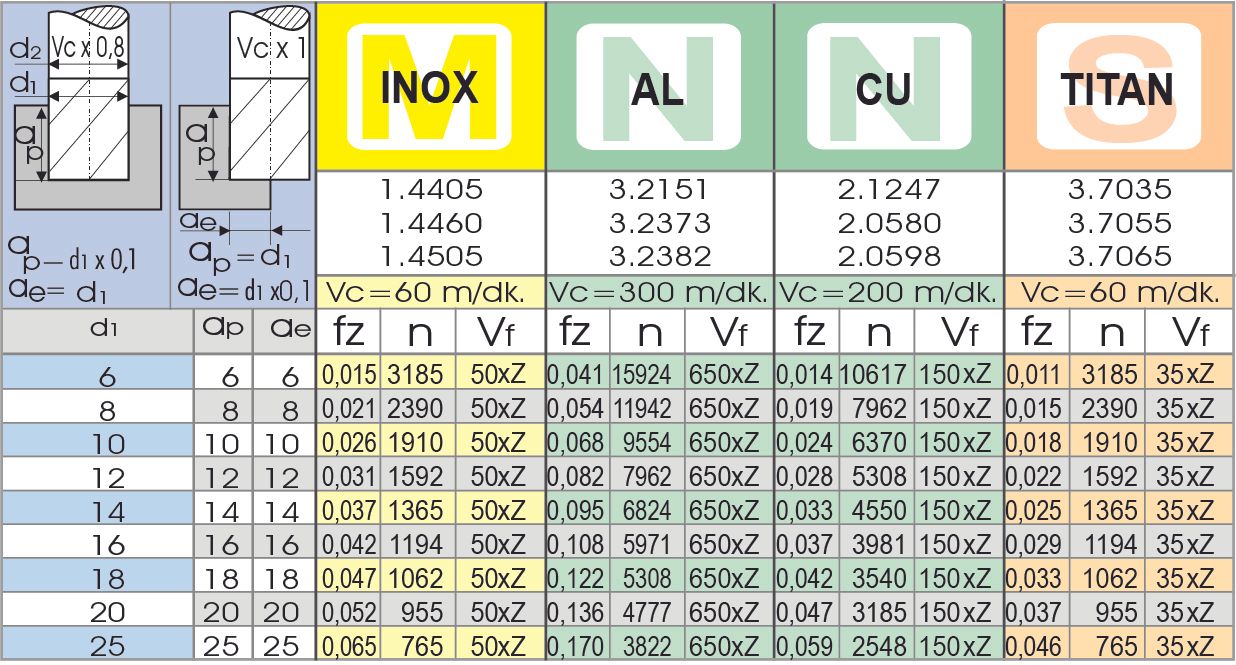The image size is (1236, 665).
Task: Select INOX fz value 0,021
Action: click(x=348, y=409)
